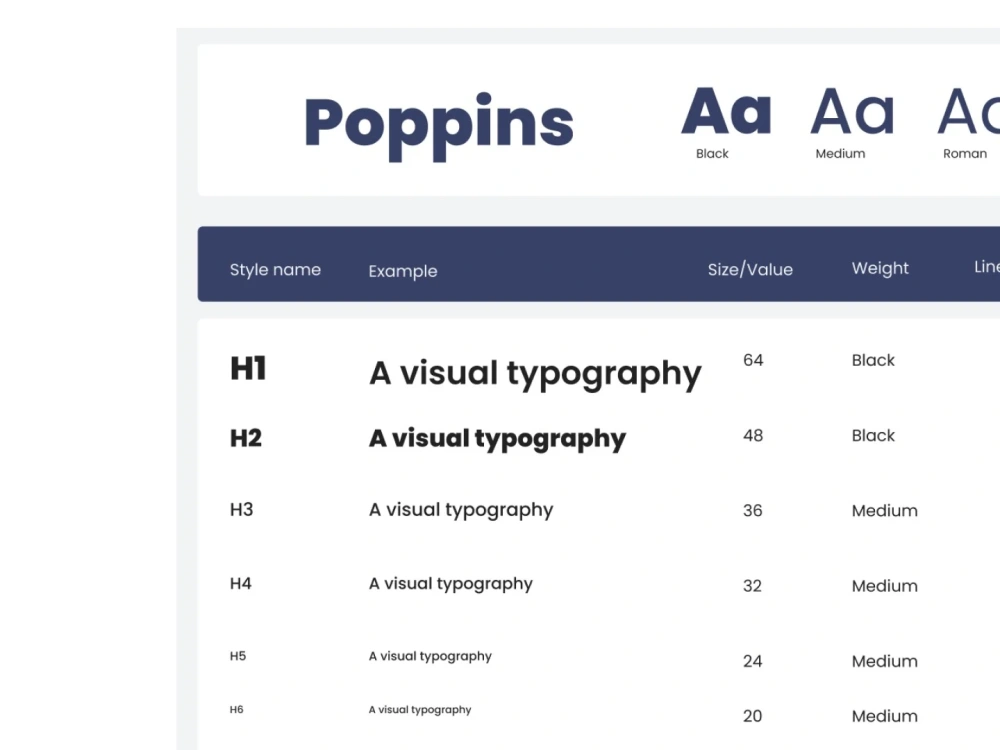Select the H5 style name

[236, 655]
